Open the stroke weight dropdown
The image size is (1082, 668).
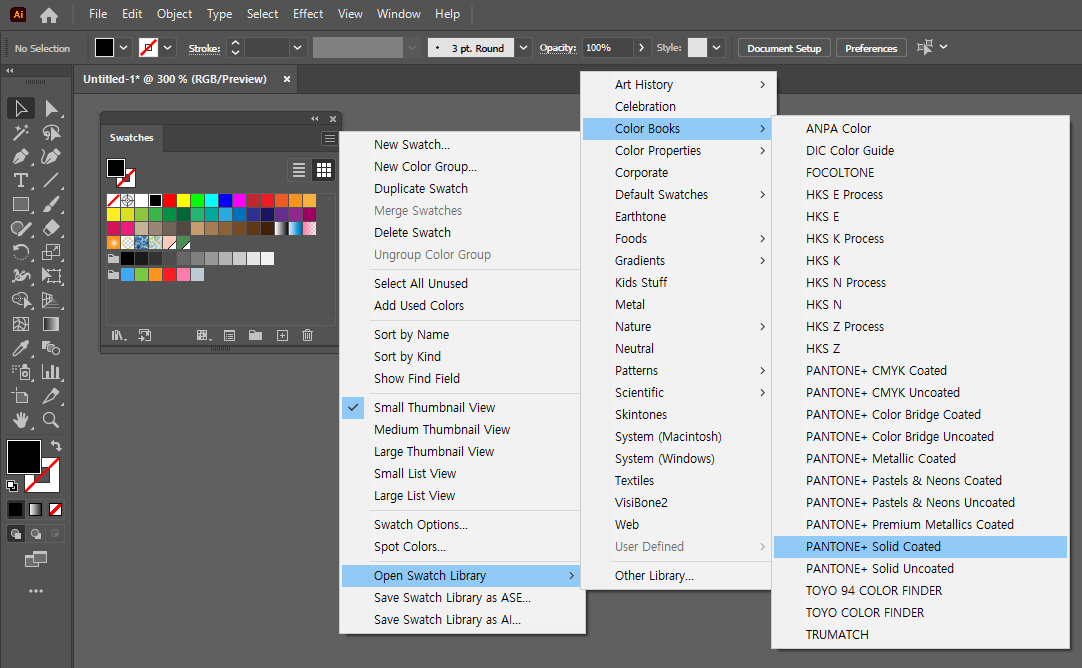pyautogui.click(x=297, y=48)
